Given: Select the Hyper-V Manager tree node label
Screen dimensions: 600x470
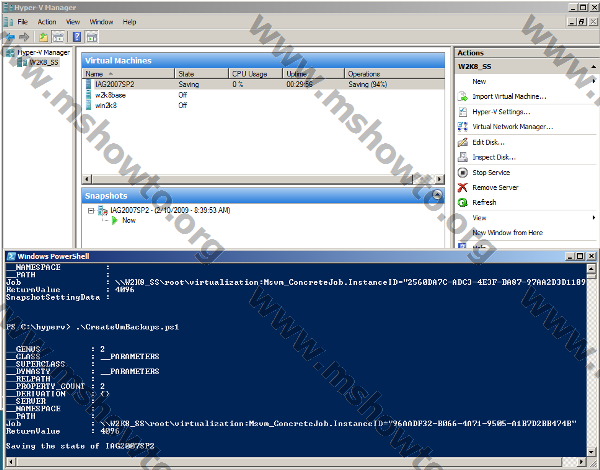Looking at the screenshot, I should click(44, 52).
